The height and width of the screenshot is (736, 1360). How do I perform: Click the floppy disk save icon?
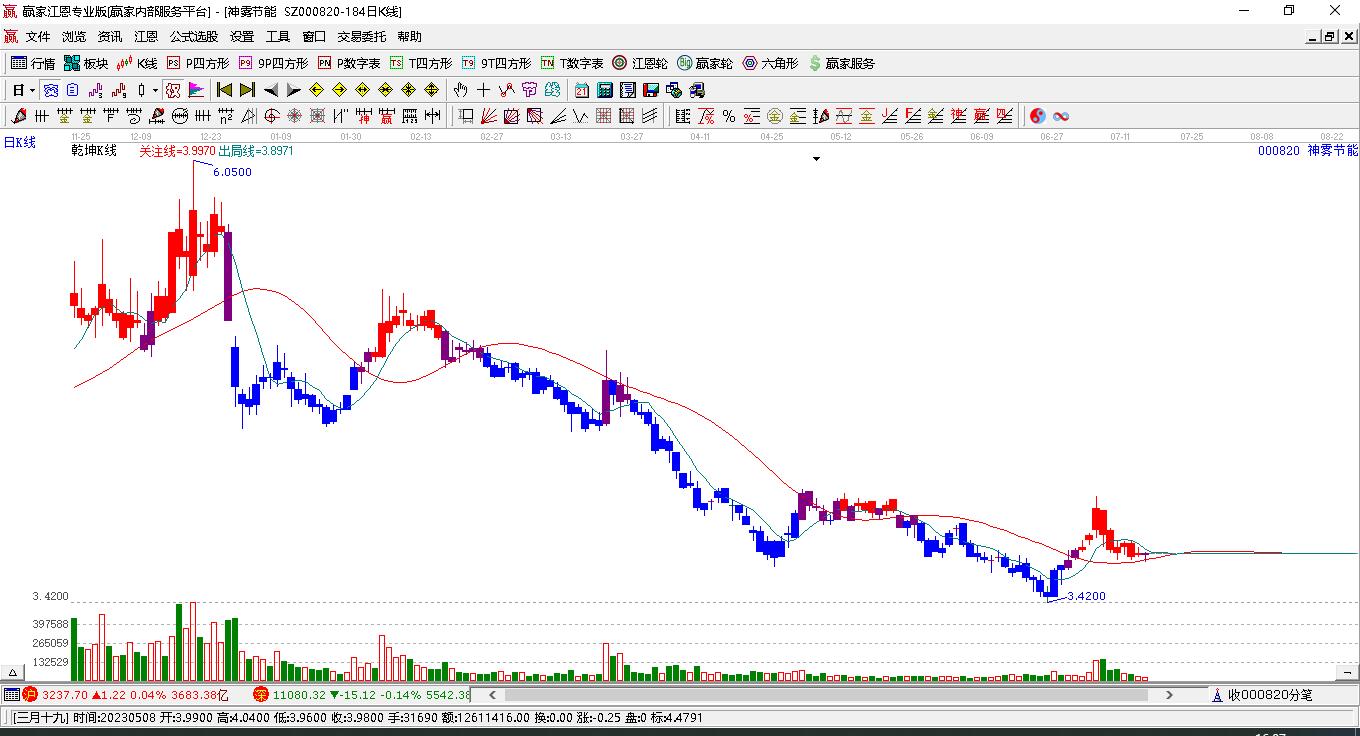coord(651,90)
